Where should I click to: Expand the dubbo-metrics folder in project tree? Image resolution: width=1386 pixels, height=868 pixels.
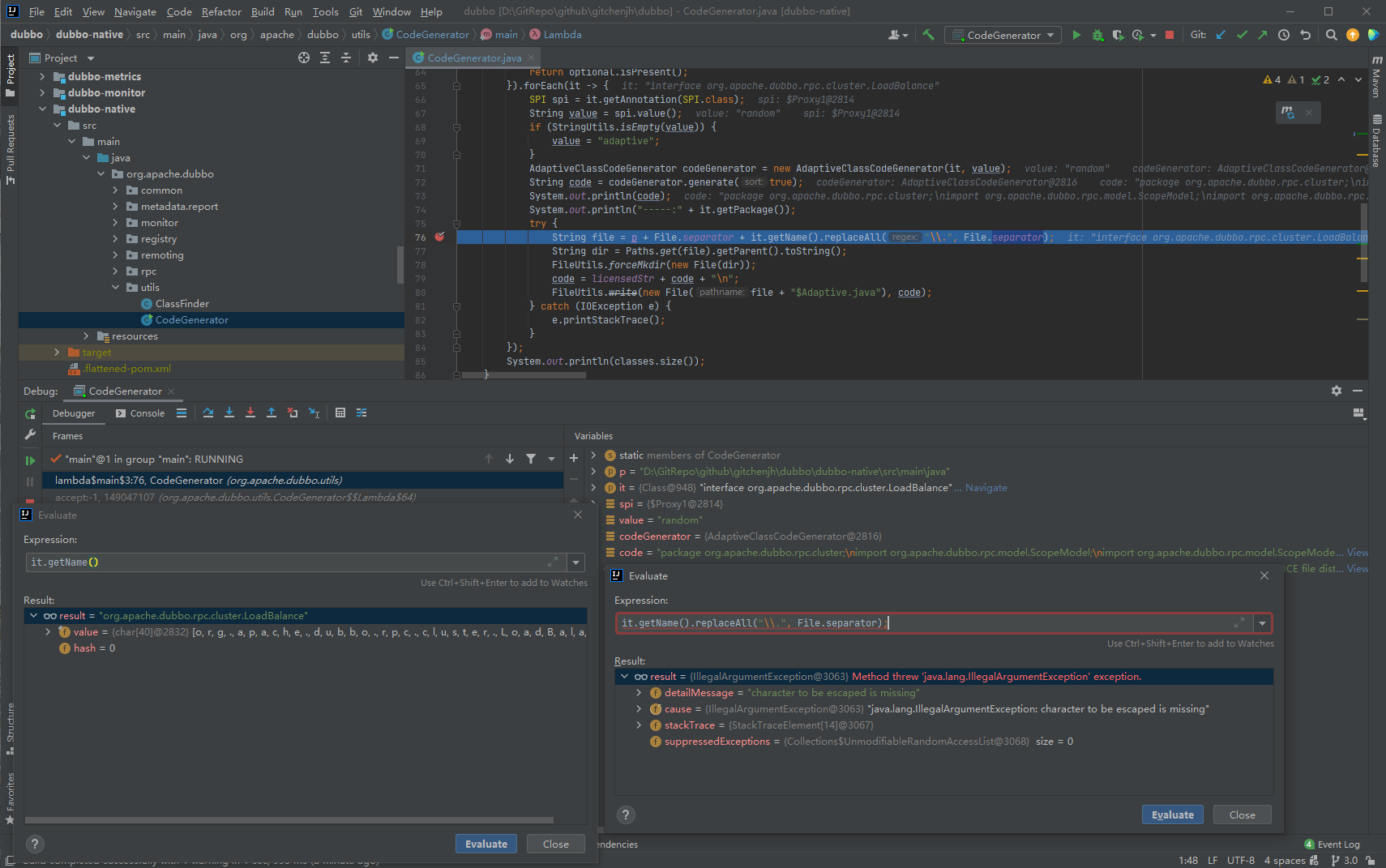click(x=42, y=77)
